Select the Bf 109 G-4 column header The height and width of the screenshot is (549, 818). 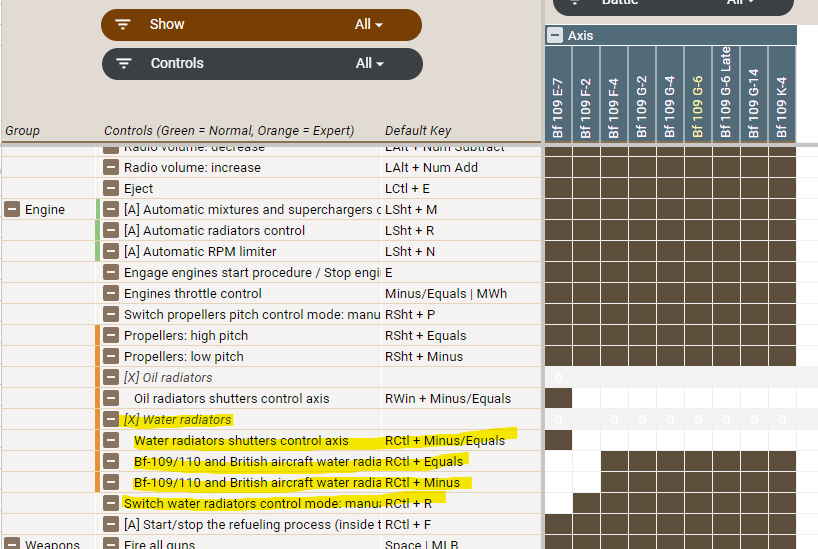[x=670, y=94]
